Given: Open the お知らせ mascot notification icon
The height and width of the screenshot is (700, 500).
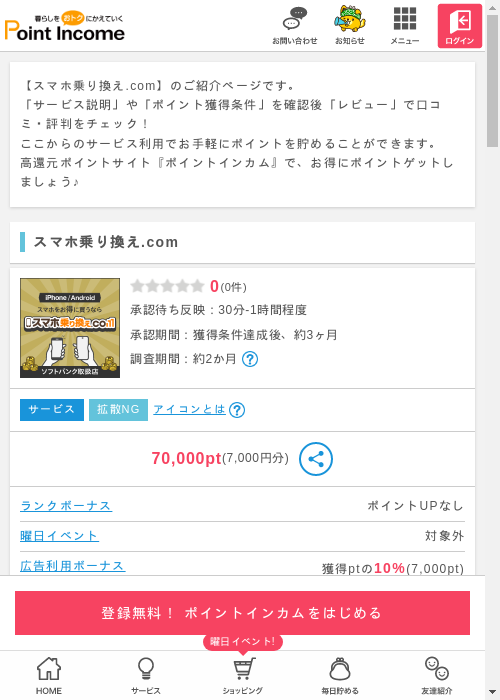Looking at the screenshot, I should click(x=350, y=25).
